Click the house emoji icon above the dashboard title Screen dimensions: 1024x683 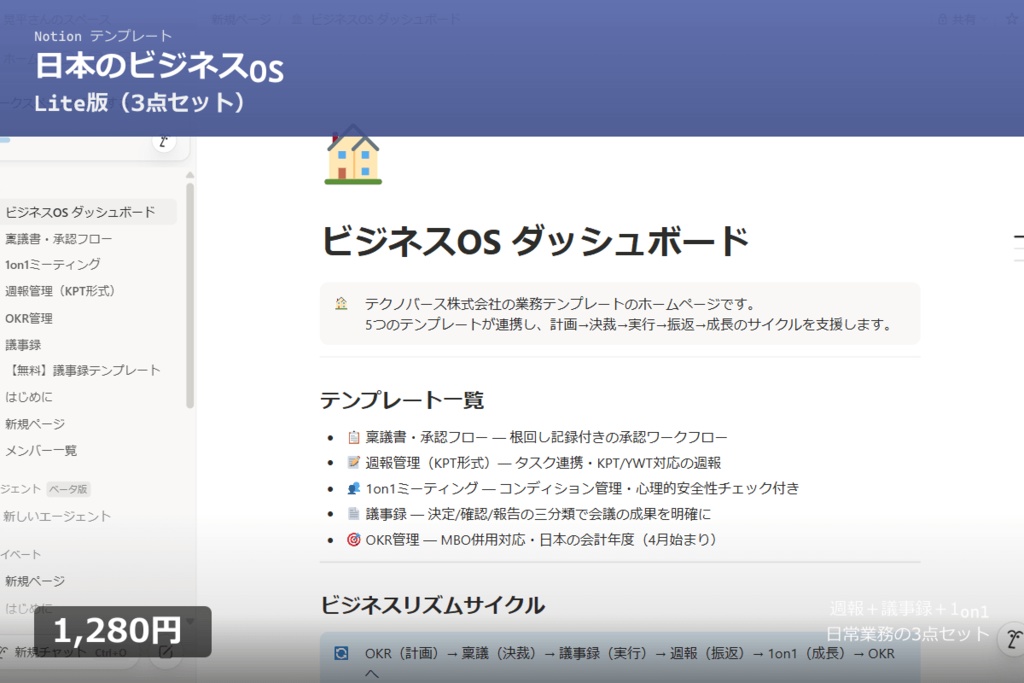(352, 154)
